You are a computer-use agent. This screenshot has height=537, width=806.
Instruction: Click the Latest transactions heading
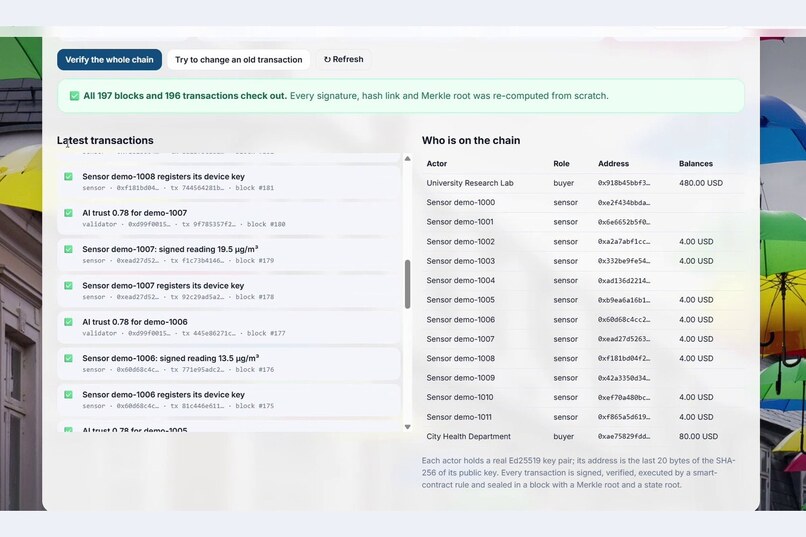click(105, 140)
